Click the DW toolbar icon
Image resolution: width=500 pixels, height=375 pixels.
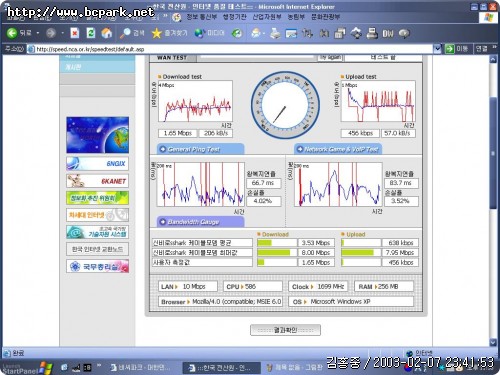coord(388,33)
